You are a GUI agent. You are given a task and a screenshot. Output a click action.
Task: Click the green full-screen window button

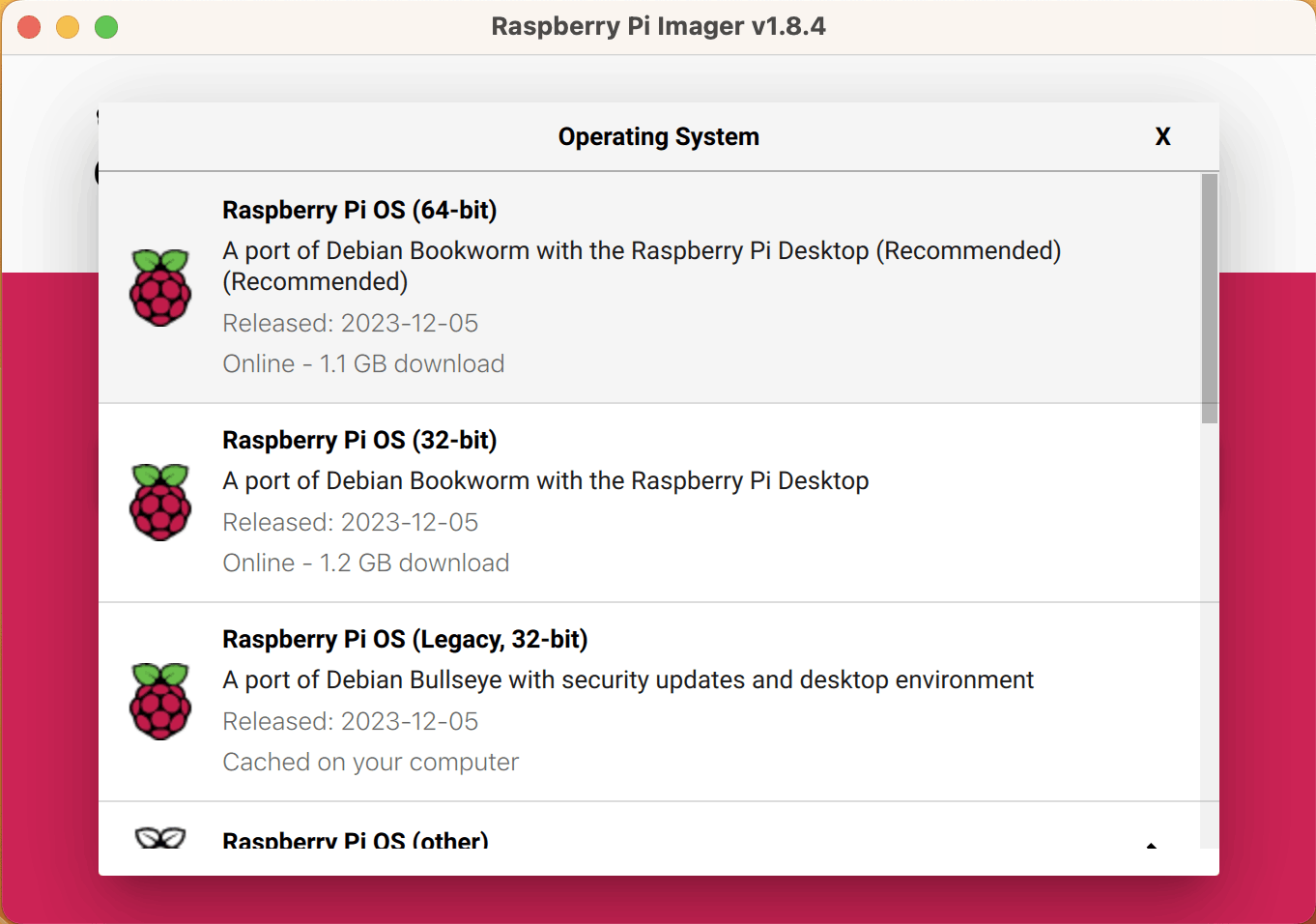tap(106, 27)
